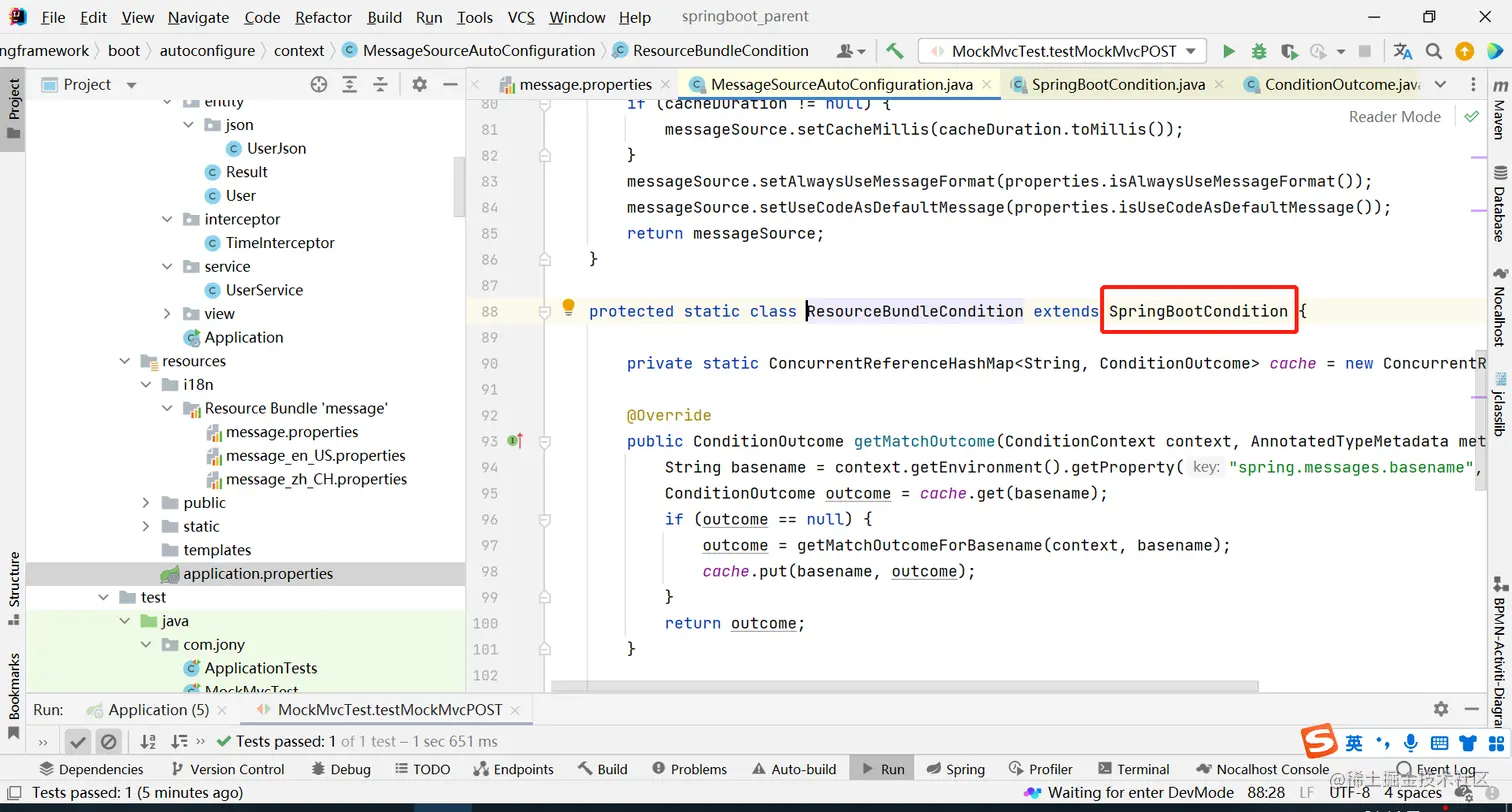1512x812 pixels.
Task: Open the Translate icon in the toolbar
Action: [1403, 51]
